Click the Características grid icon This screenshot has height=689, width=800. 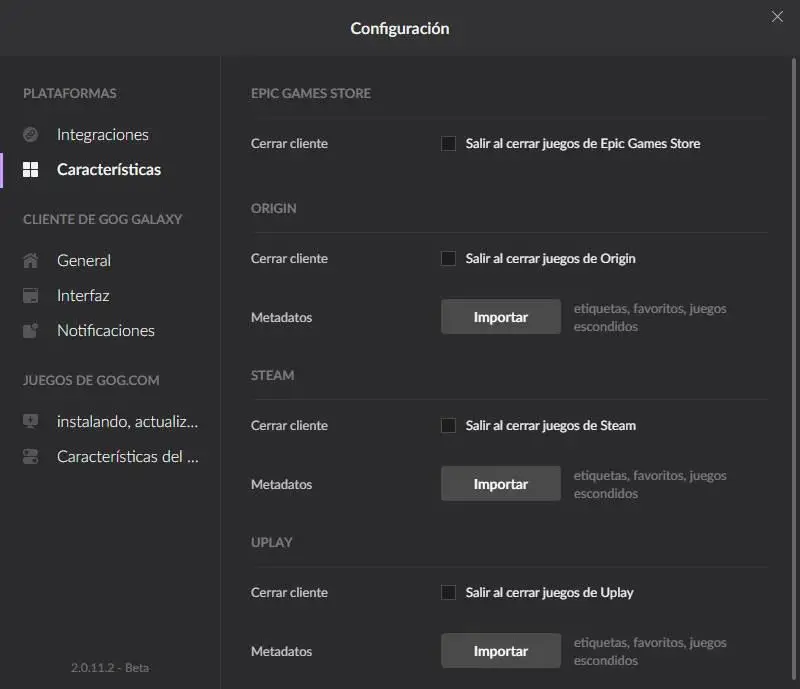[31, 170]
